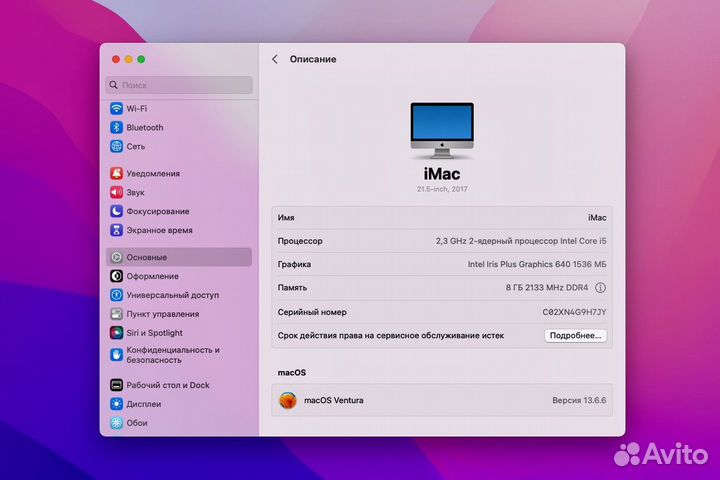Click the search magnifier icon
The image size is (720, 480).
click(x=113, y=85)
